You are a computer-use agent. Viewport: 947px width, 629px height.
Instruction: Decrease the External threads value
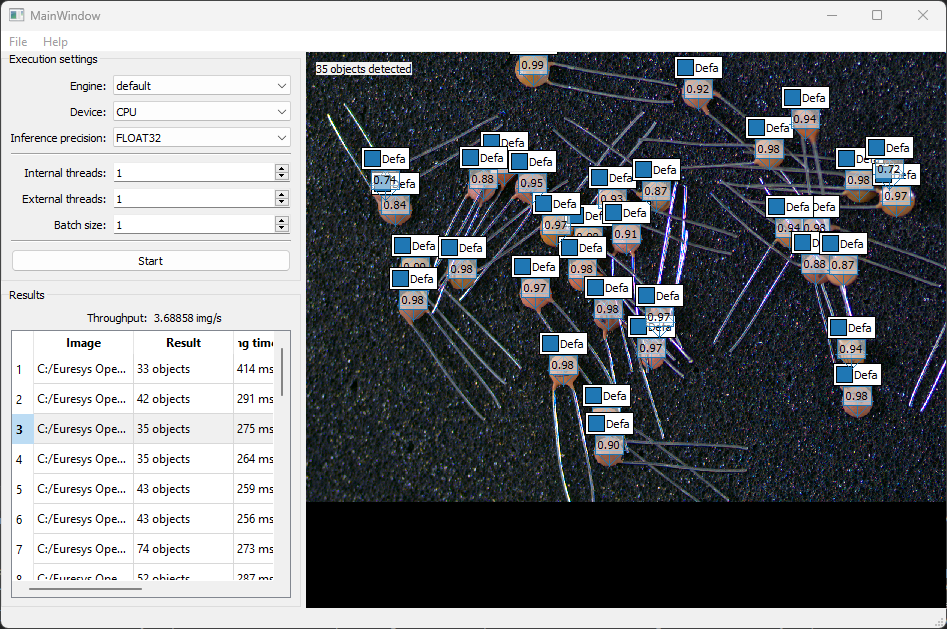click(281, 203)
